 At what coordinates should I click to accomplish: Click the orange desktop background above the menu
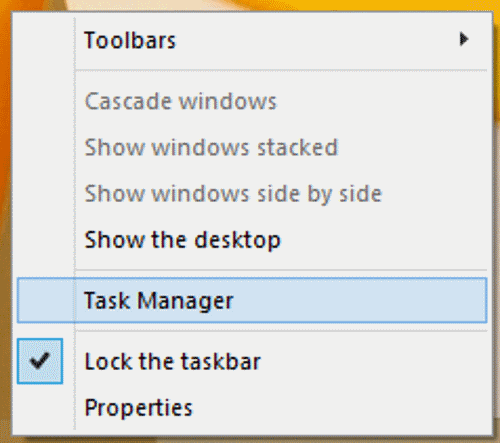250,5
